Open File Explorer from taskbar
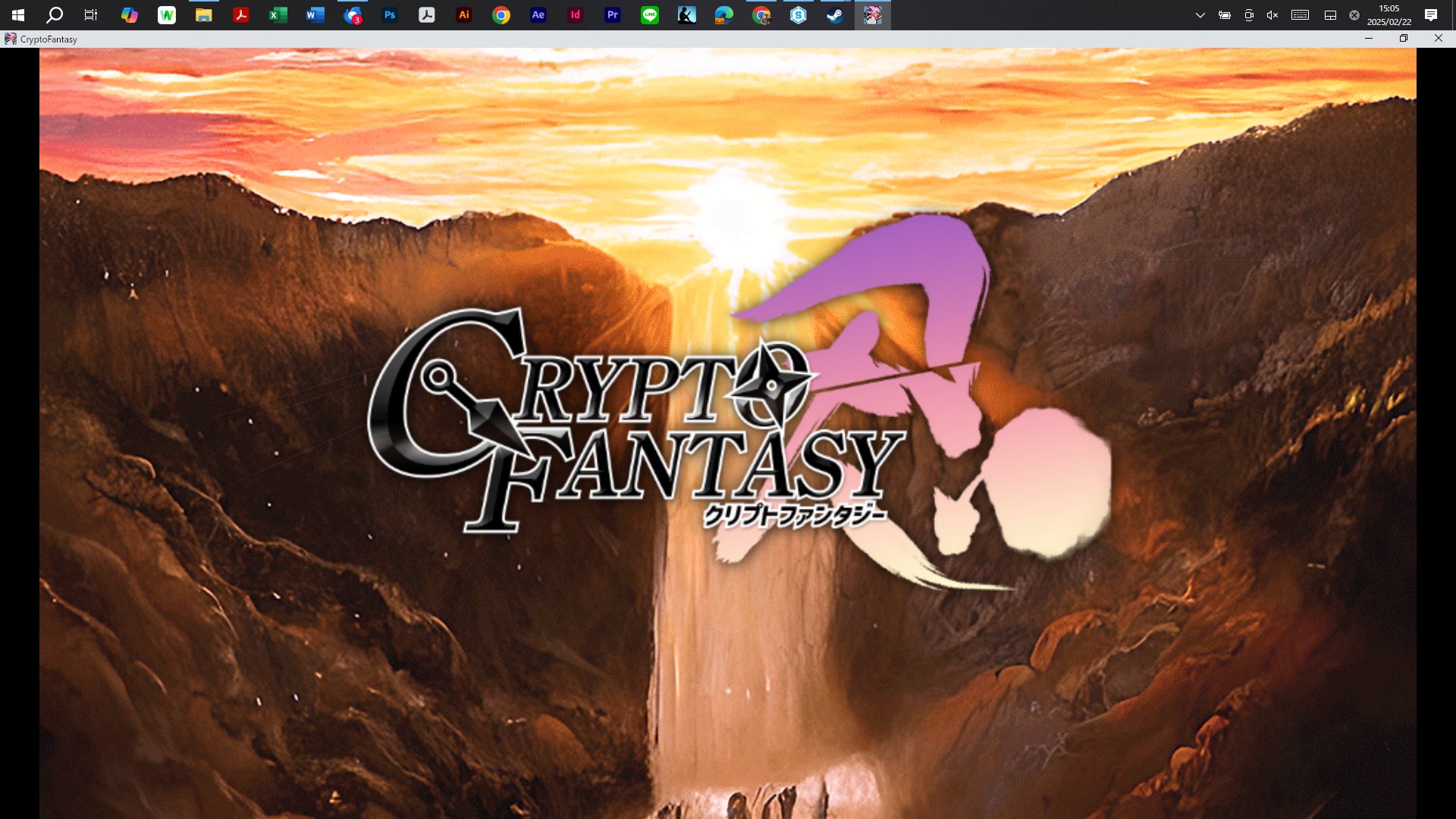 coord(203,15)
